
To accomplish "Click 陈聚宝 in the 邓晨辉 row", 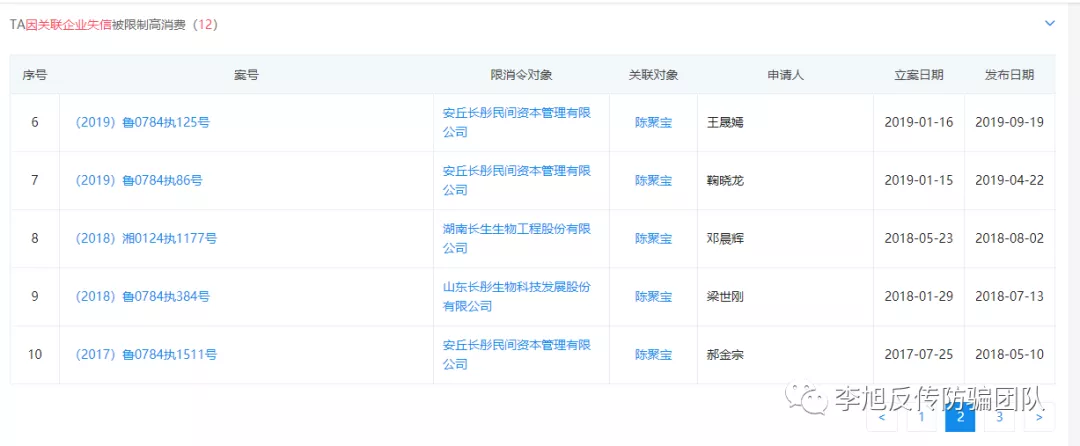I will 654,239.
